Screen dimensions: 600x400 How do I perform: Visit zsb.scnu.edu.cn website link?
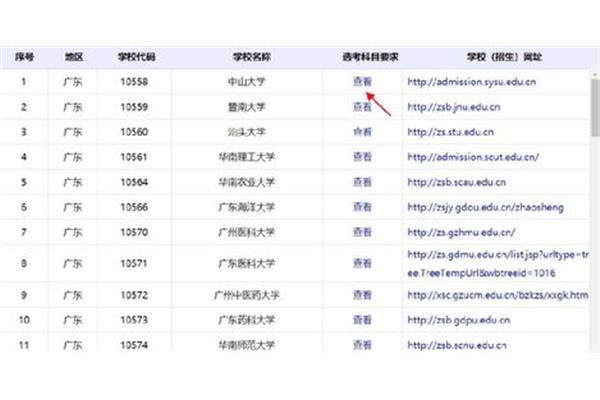click(x=457, y=345)
